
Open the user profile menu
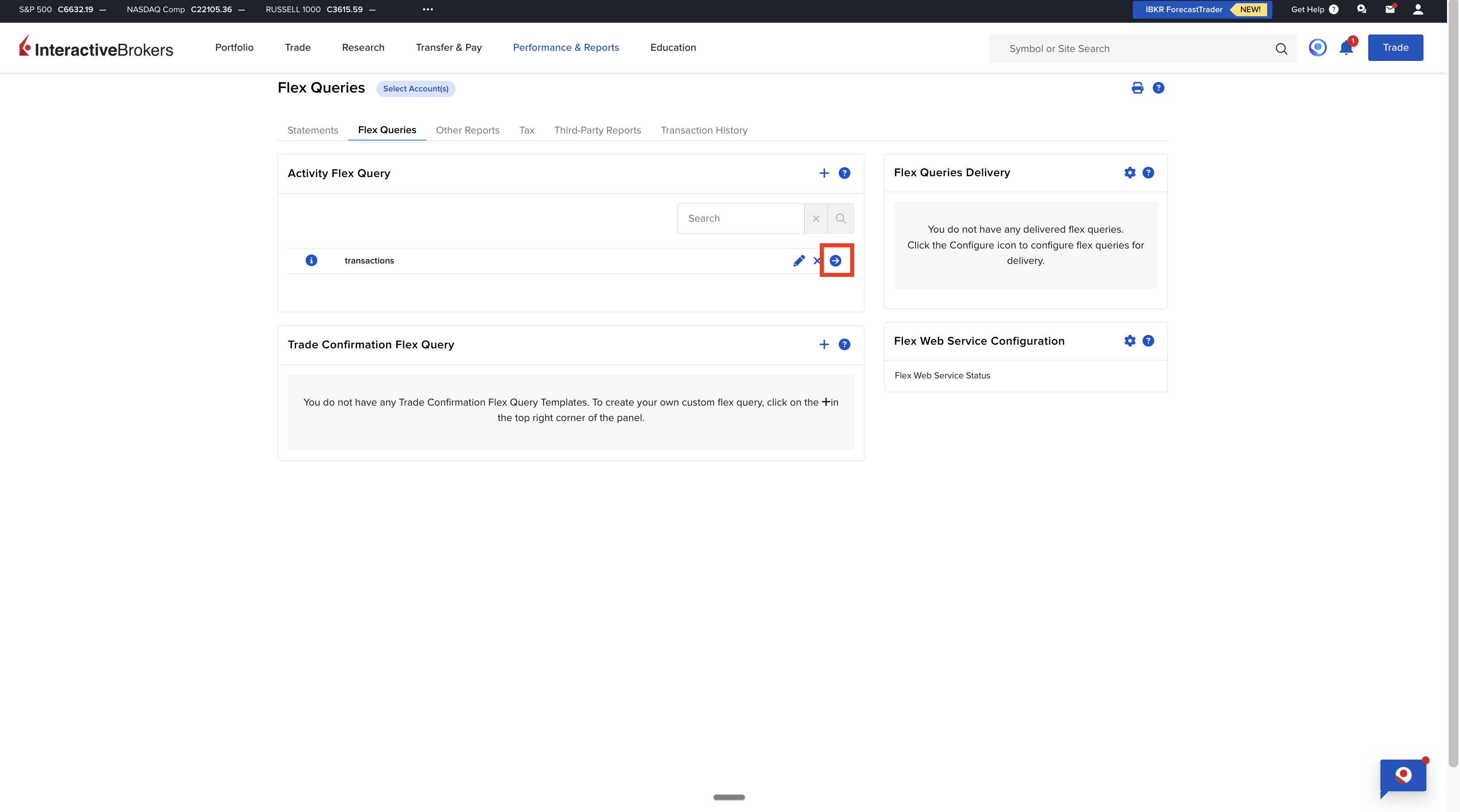tap(1417, 9)
